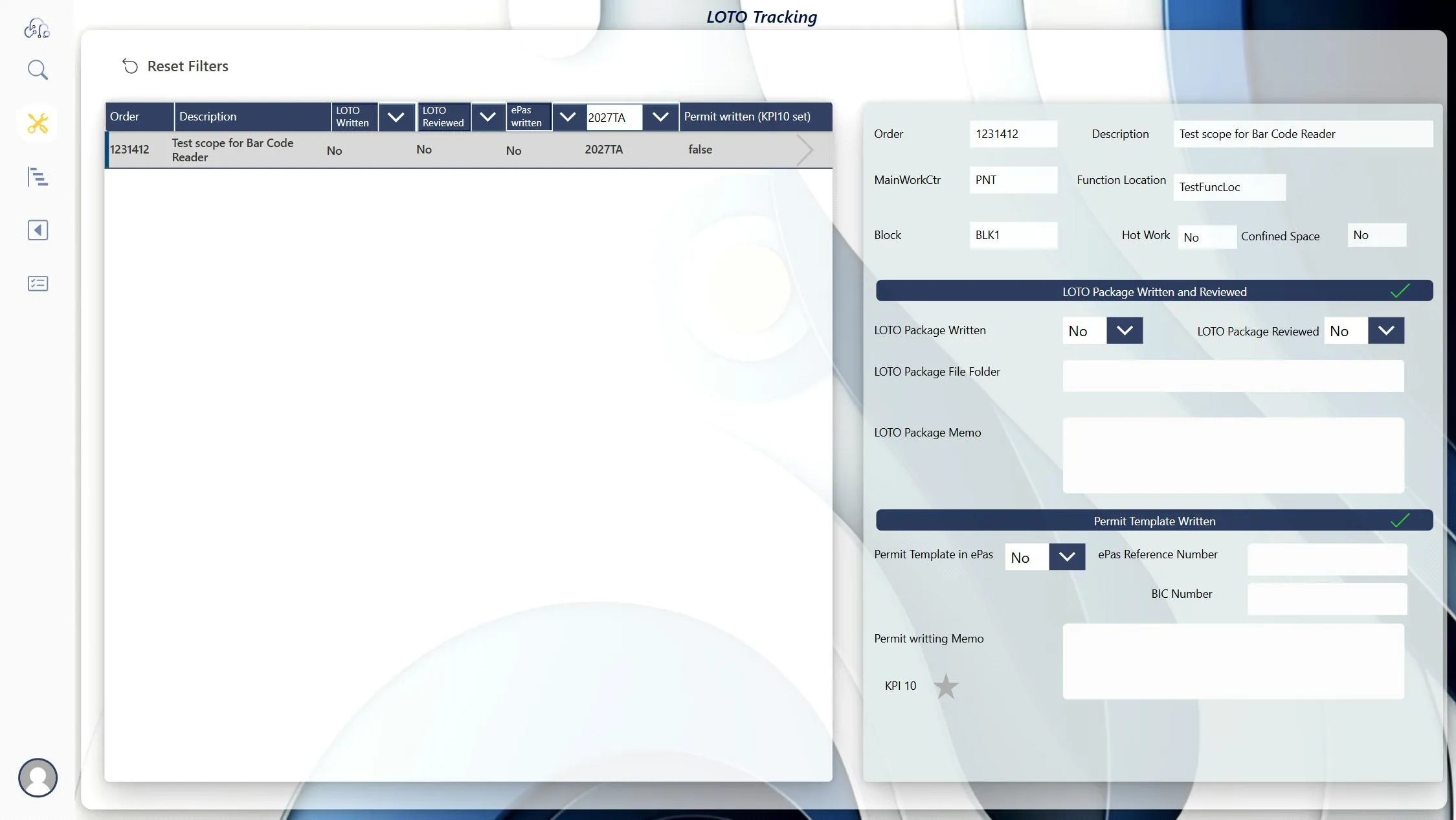This screenshot has width=1456, height=820.
Task: Click 'Test scope for Bar Code Reader' row text
Action: (232, 150)
